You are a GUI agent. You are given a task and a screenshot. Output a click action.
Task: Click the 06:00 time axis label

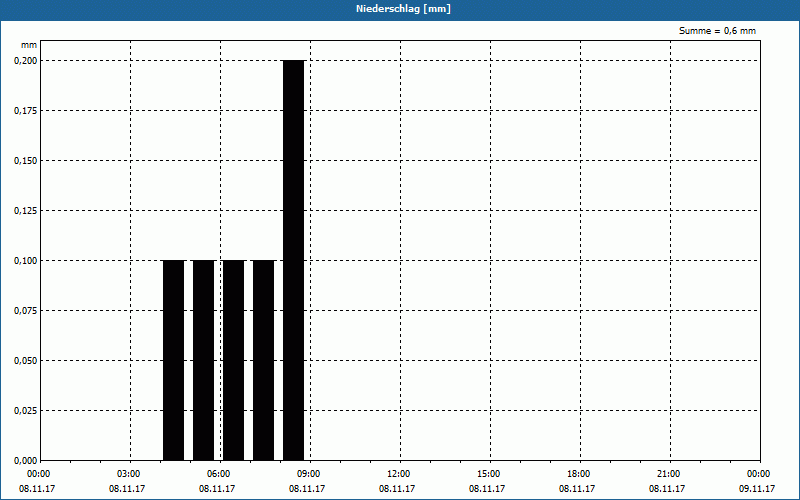point(218,474)
